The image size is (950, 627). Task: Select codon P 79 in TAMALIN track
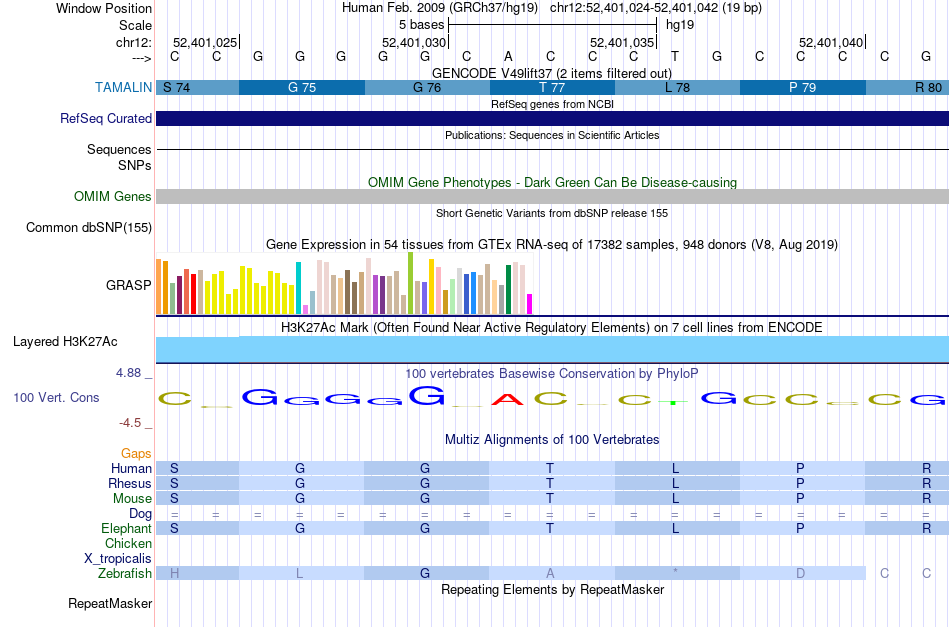tap(803, 87)
